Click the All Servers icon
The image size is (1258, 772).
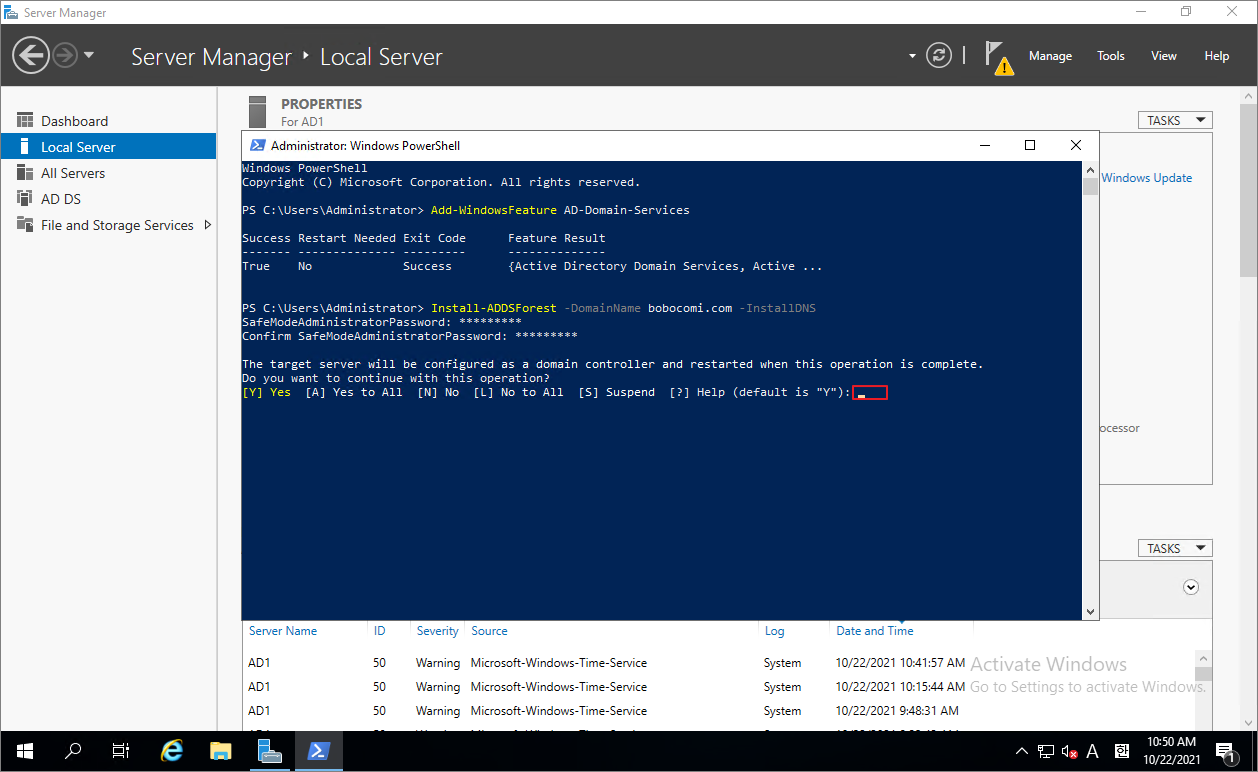pos(25,172)
